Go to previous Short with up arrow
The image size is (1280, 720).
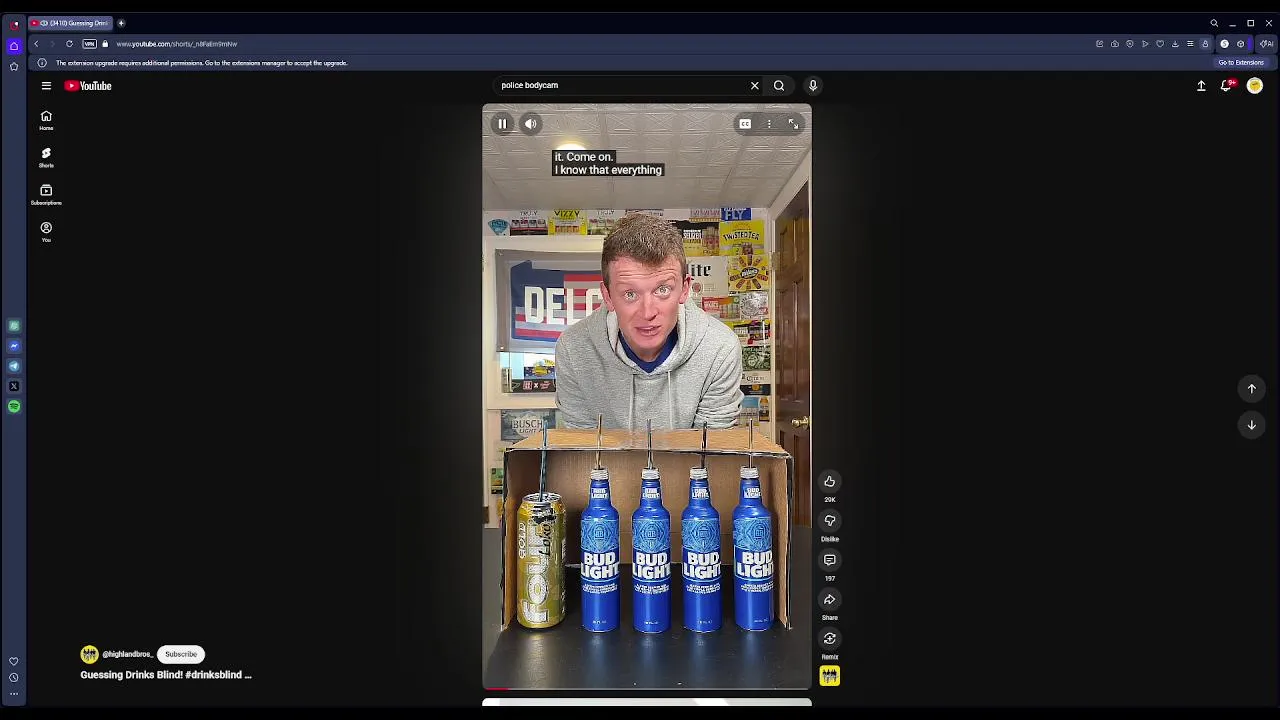1252,389
